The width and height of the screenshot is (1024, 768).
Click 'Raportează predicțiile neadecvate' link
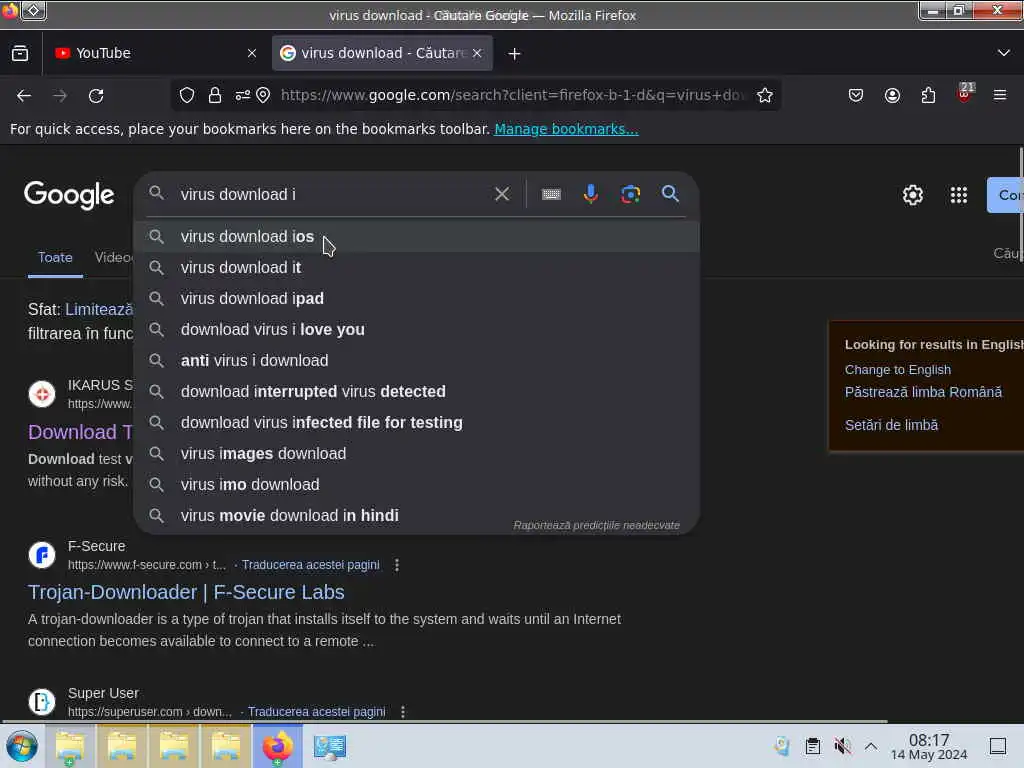596,525
